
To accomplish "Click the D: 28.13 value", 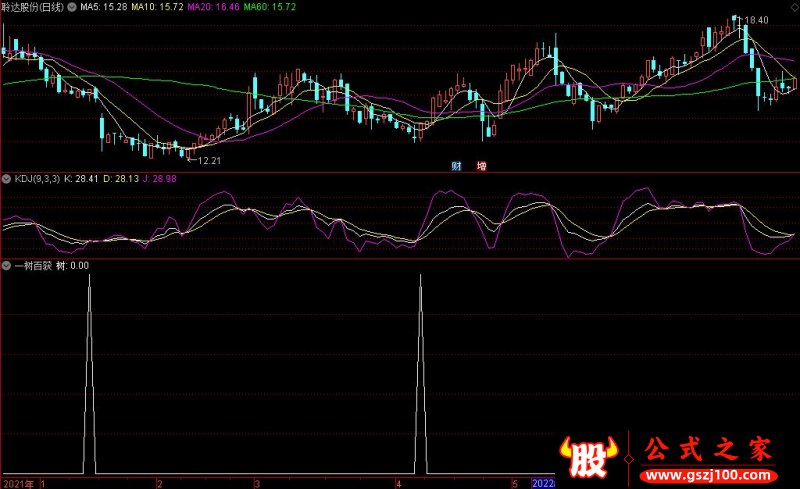I will [x=121, y=179].
